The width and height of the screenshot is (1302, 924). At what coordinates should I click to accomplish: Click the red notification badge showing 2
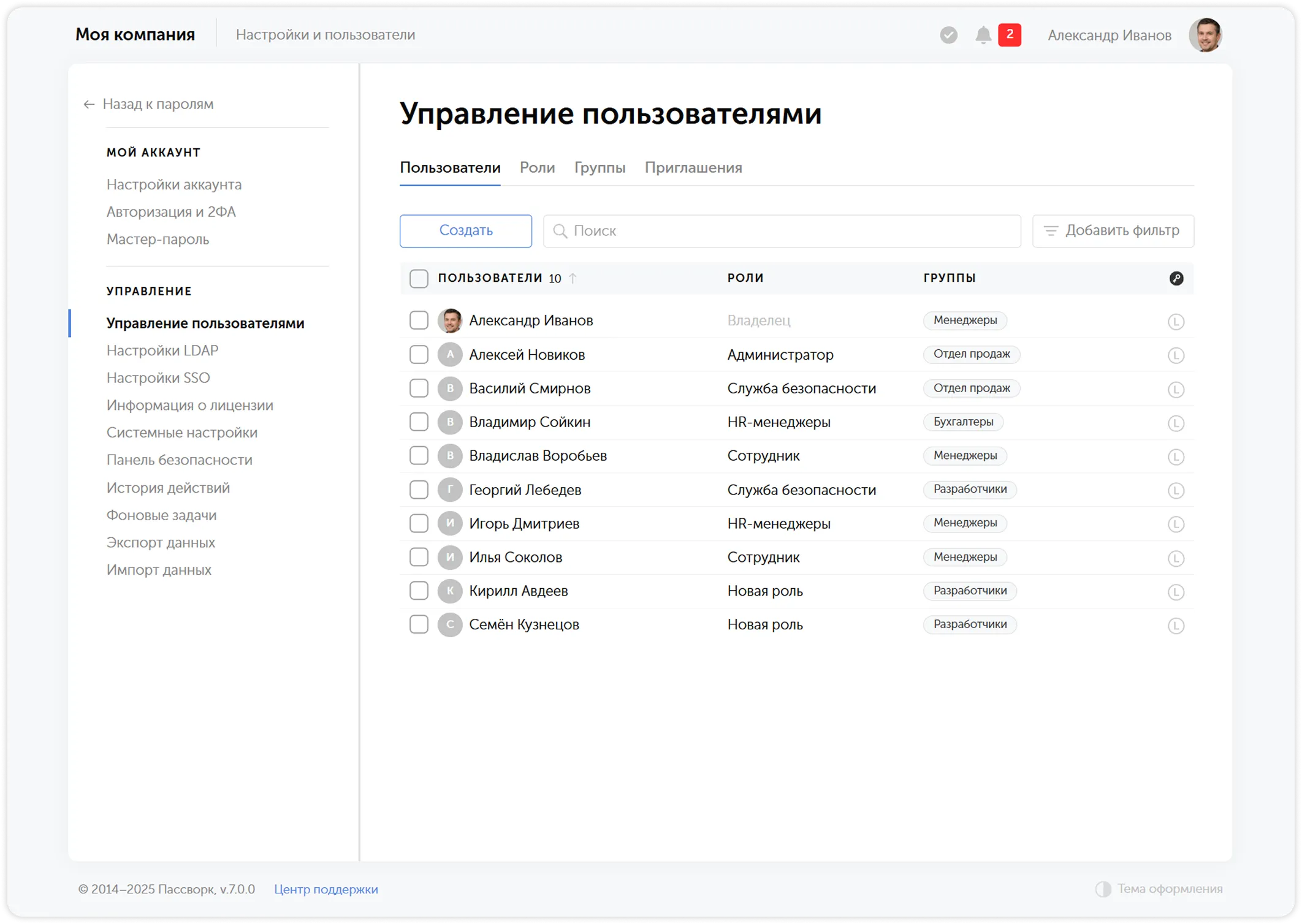point(1009,35)
